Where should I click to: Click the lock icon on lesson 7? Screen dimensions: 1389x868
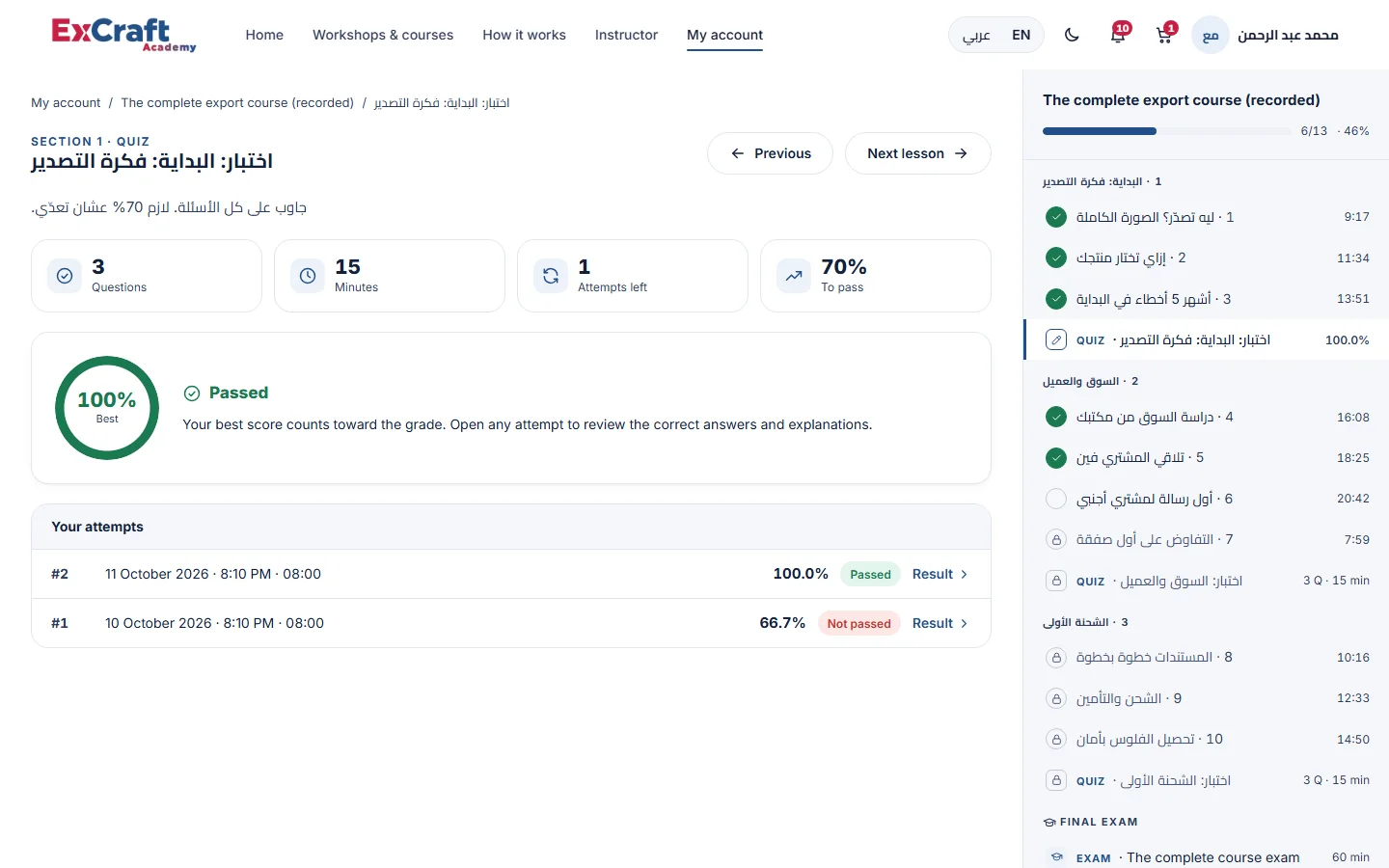[x=1056, y=540]
